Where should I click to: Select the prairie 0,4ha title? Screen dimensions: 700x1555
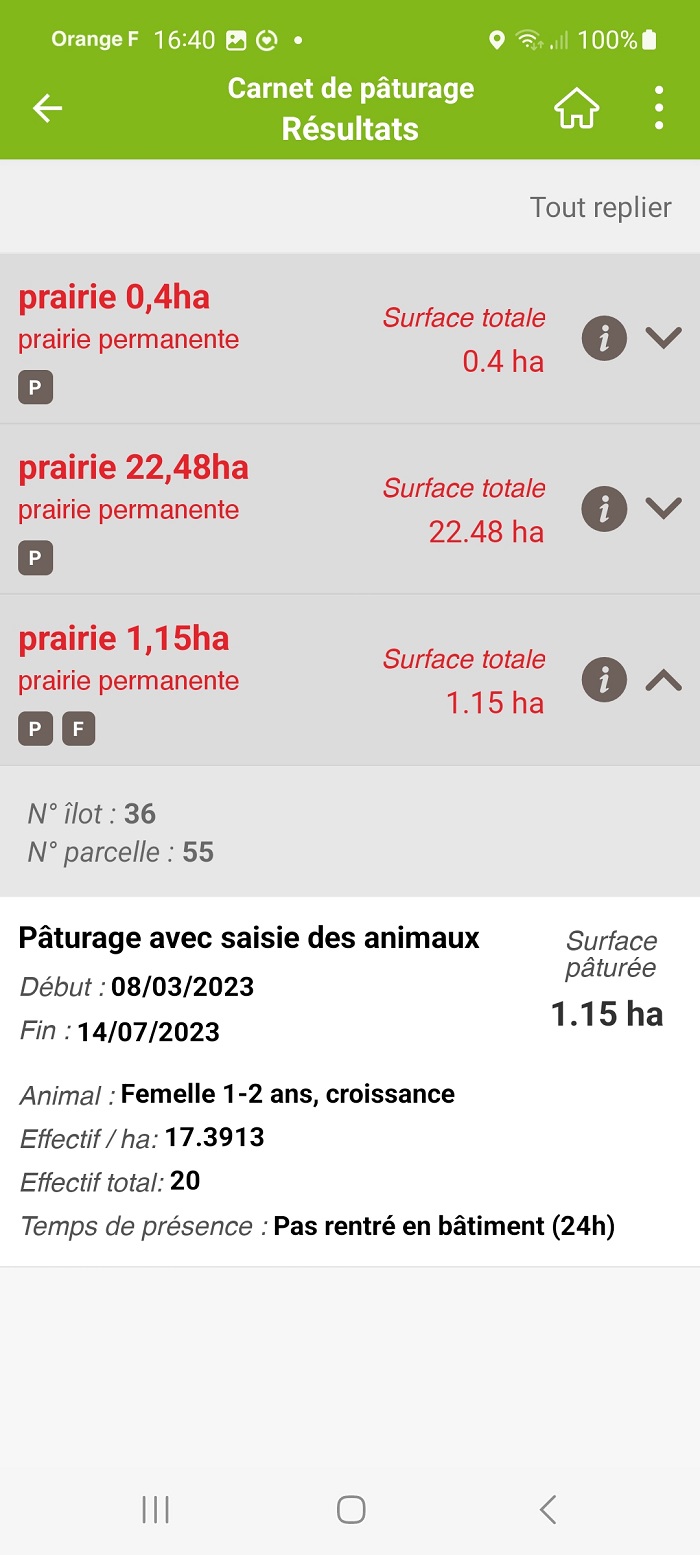coord(114,298)
